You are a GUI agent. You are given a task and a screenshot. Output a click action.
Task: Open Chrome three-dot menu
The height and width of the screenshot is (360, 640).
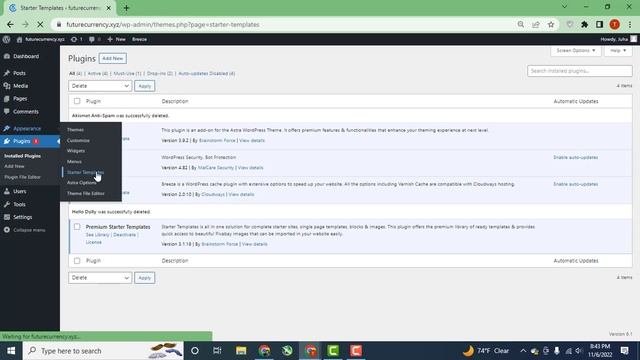tap(630, 24)
